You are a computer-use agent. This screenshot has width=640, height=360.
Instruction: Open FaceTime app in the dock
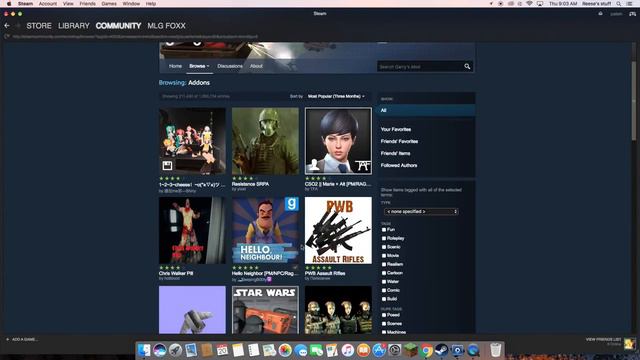[x=316, y=350]
